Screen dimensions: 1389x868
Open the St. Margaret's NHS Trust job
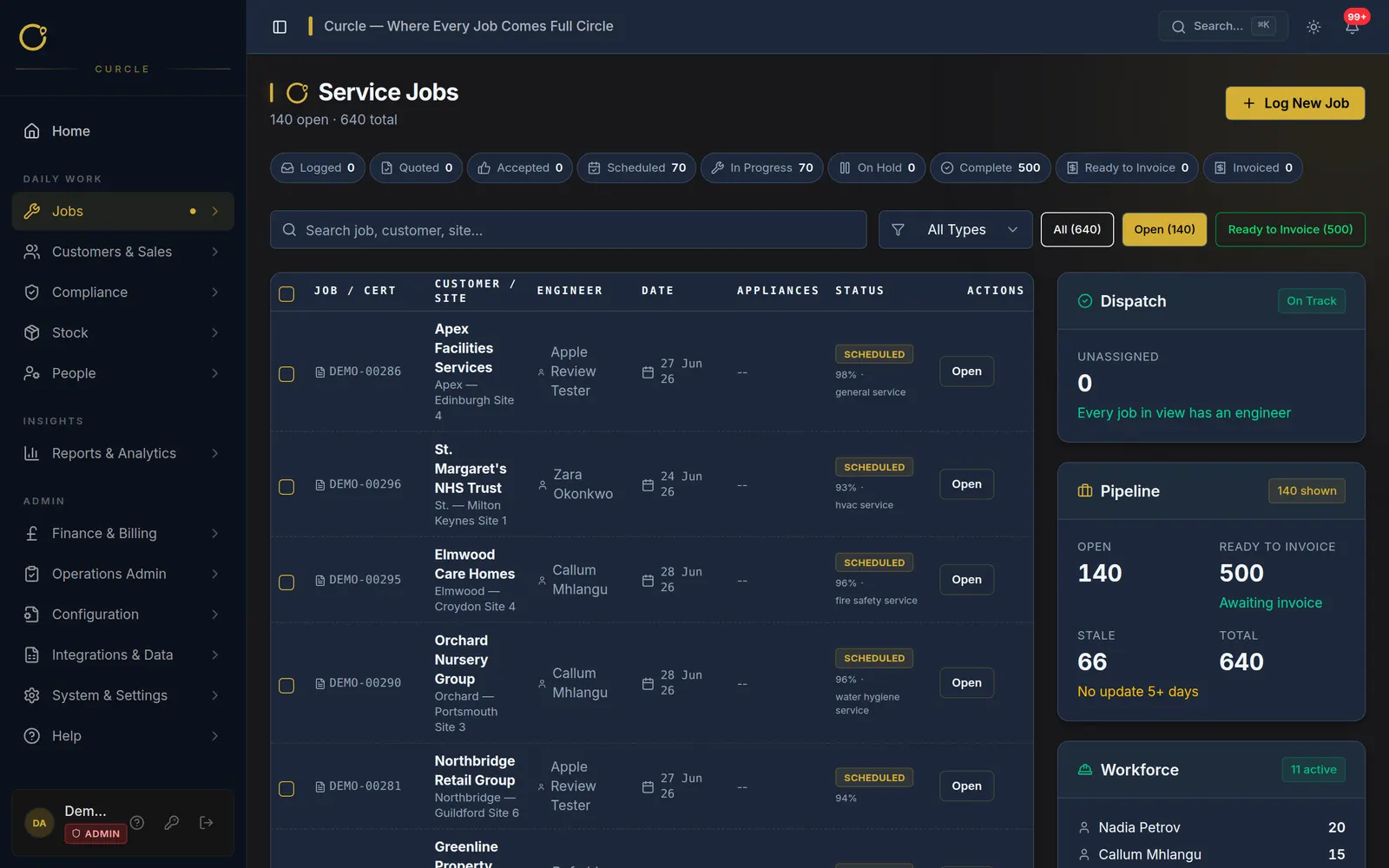coord(966,484)
